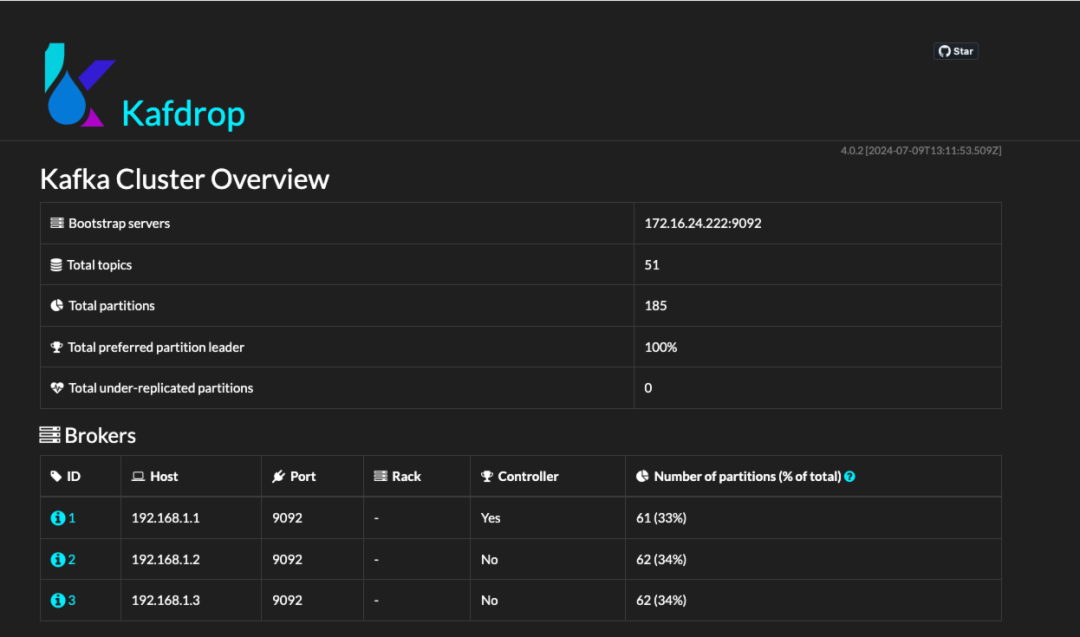
Task: Click the Bootstrap servers label
Action: click(119, 223)
